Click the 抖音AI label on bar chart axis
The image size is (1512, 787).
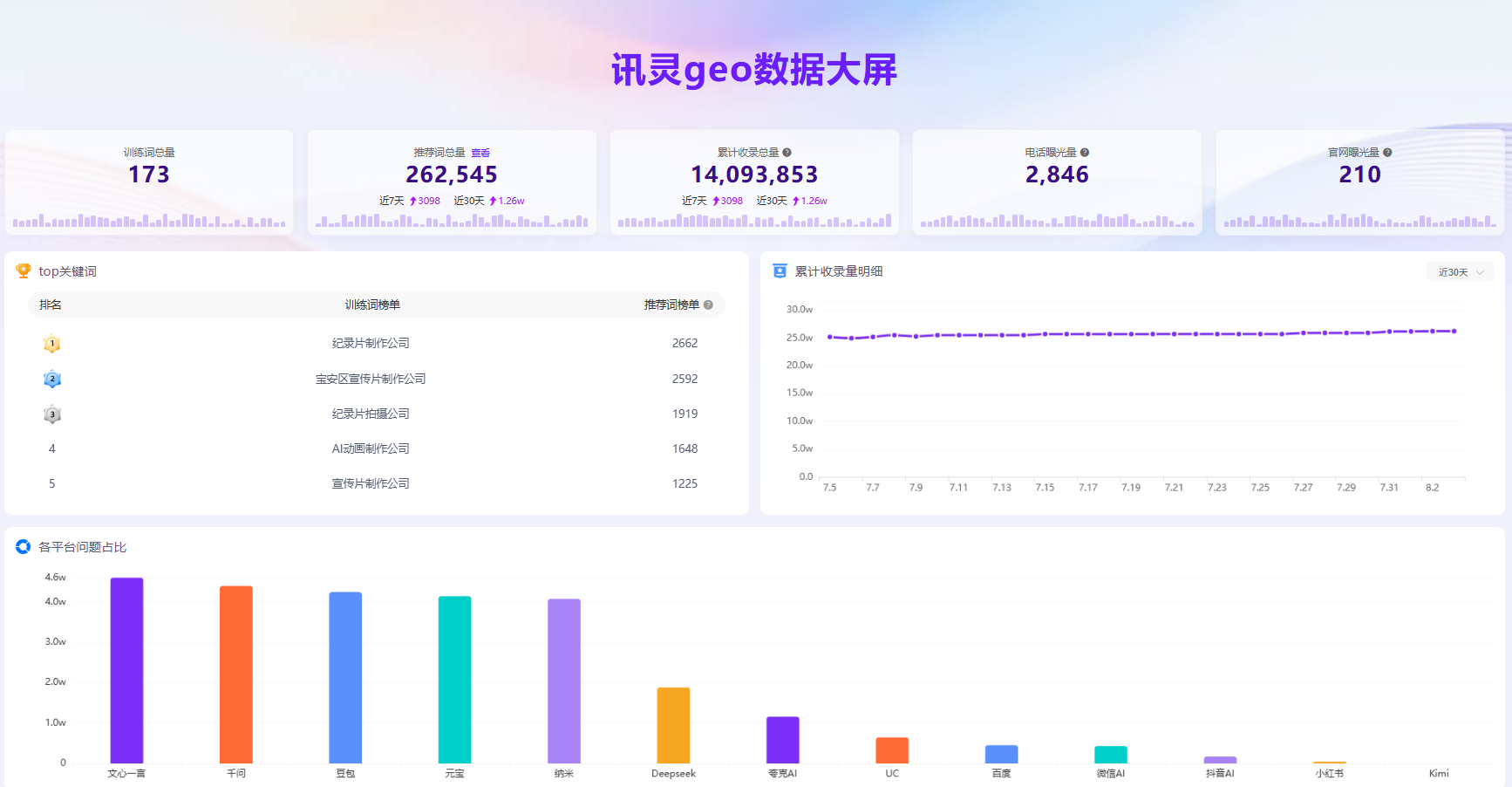tap(1220, 774)
